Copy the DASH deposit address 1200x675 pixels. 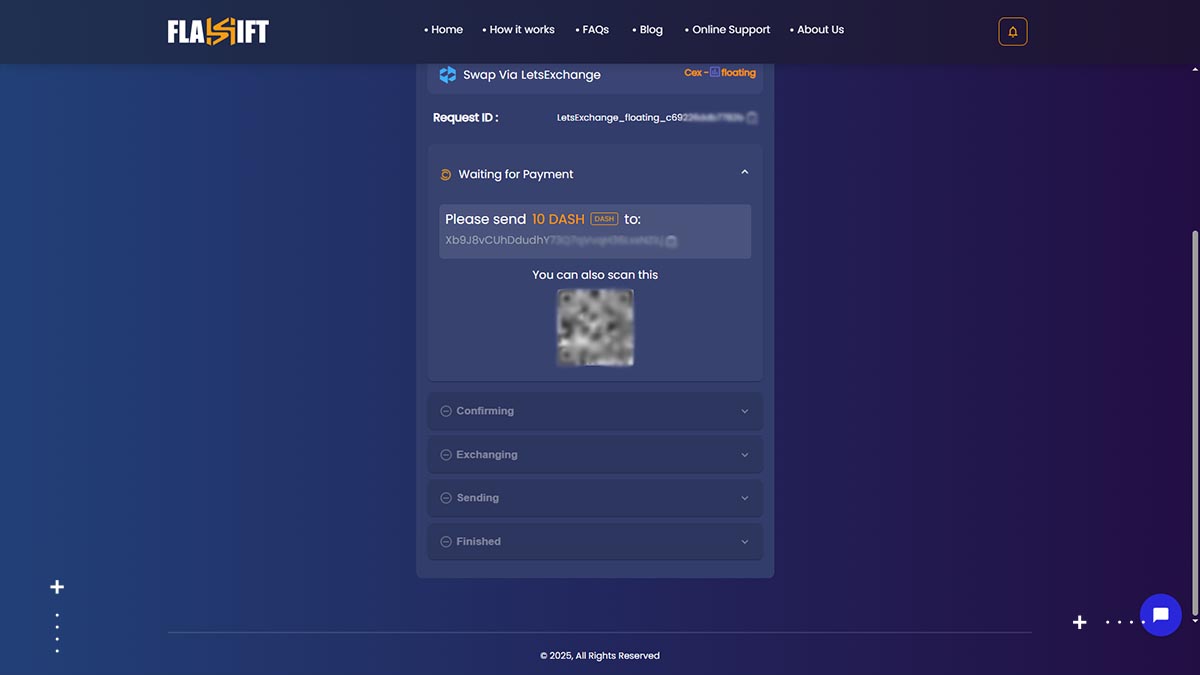(671, 242)
